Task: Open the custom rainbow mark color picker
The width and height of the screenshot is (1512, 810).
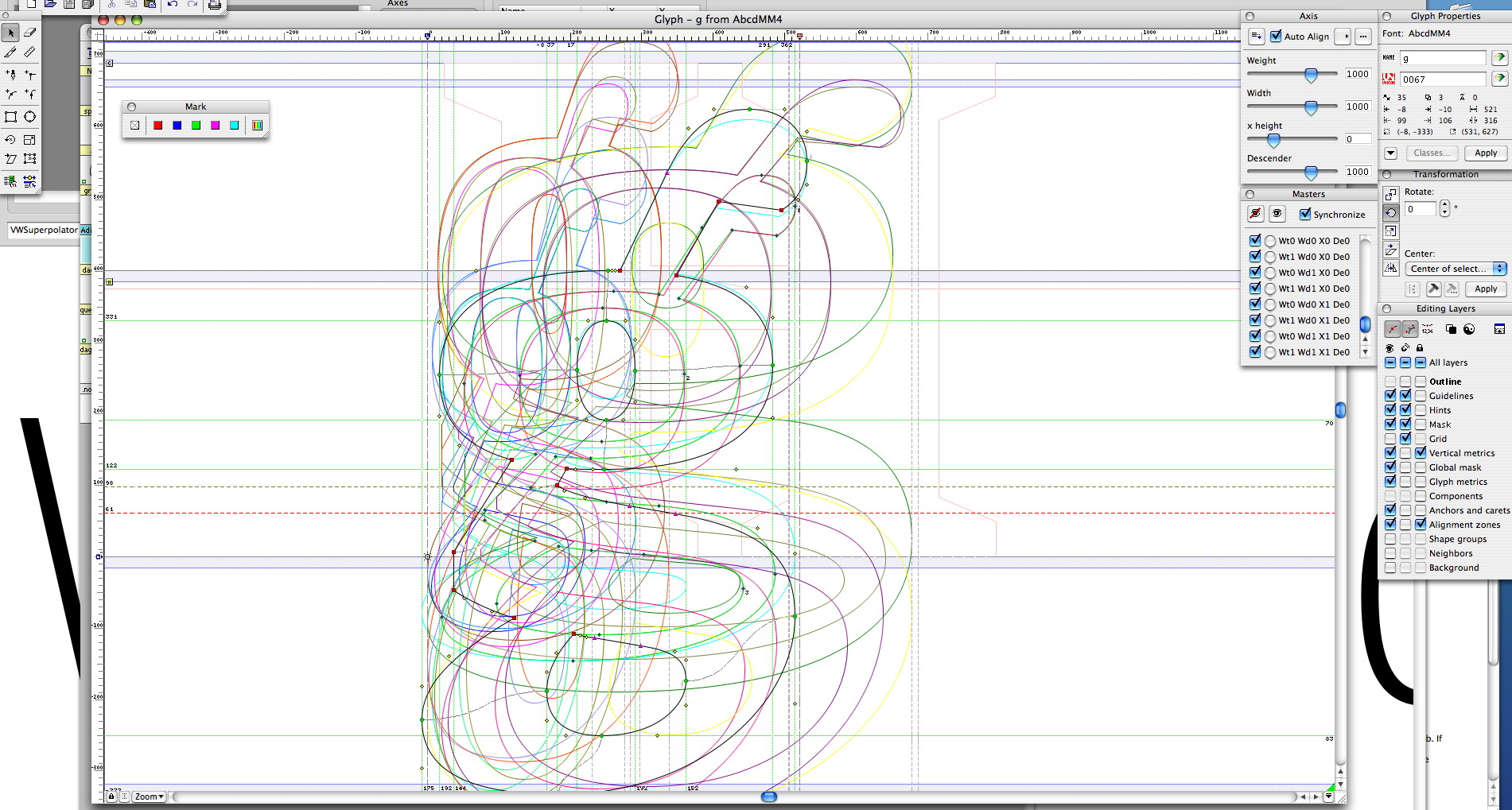Action: pyautogui.click(x=257, y=125)
